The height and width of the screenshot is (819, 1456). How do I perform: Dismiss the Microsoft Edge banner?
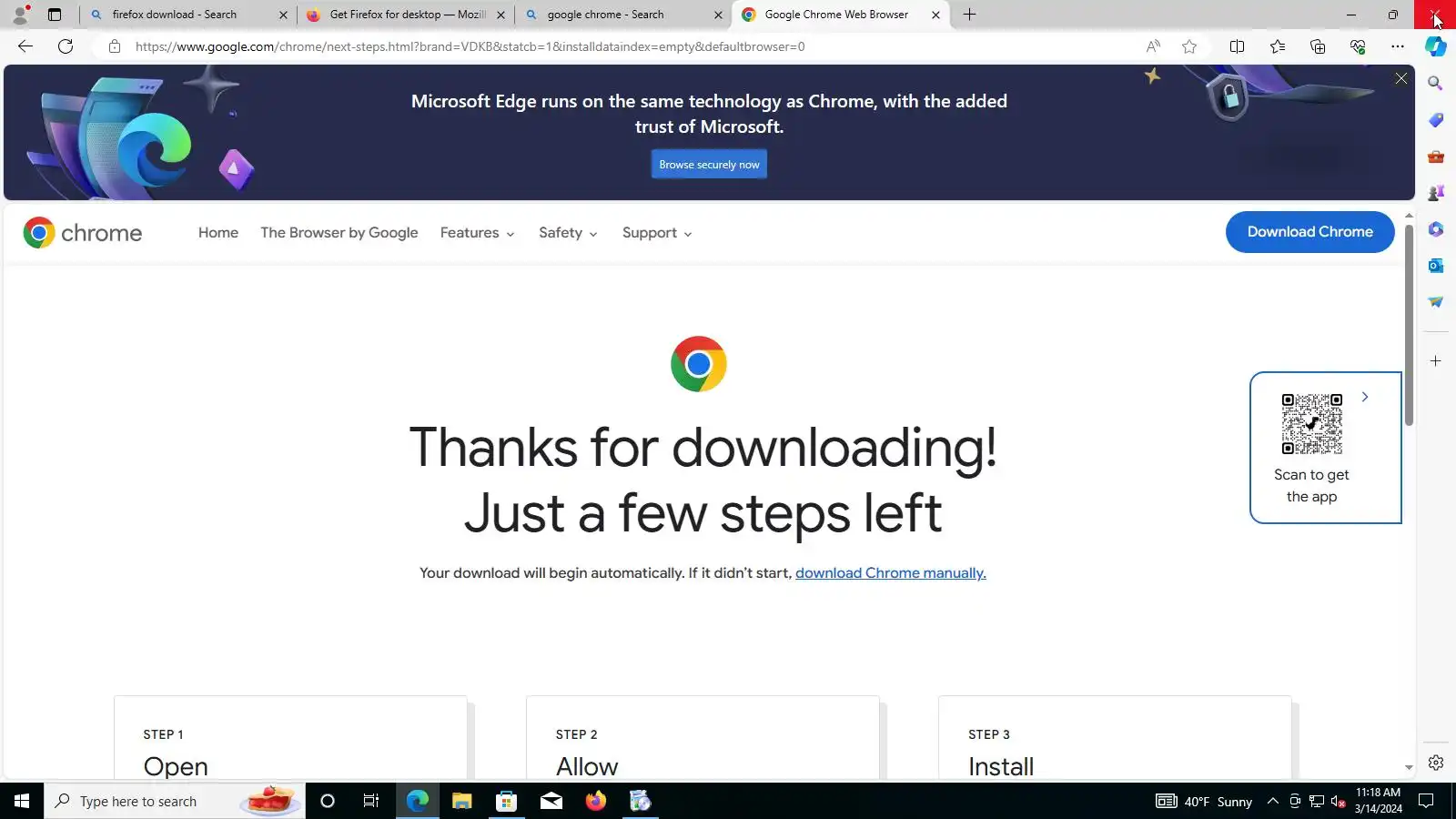point(1401,79)
